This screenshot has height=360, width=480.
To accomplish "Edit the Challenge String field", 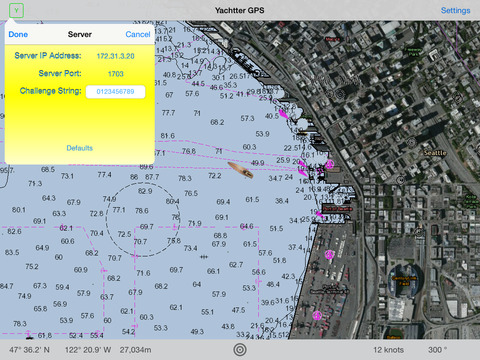I will click(115, 92).
